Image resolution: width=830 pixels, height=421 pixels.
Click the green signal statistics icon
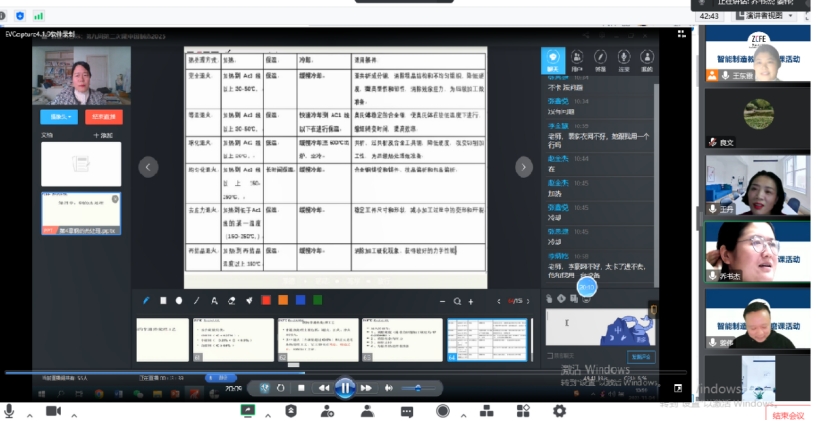[39, 16]
